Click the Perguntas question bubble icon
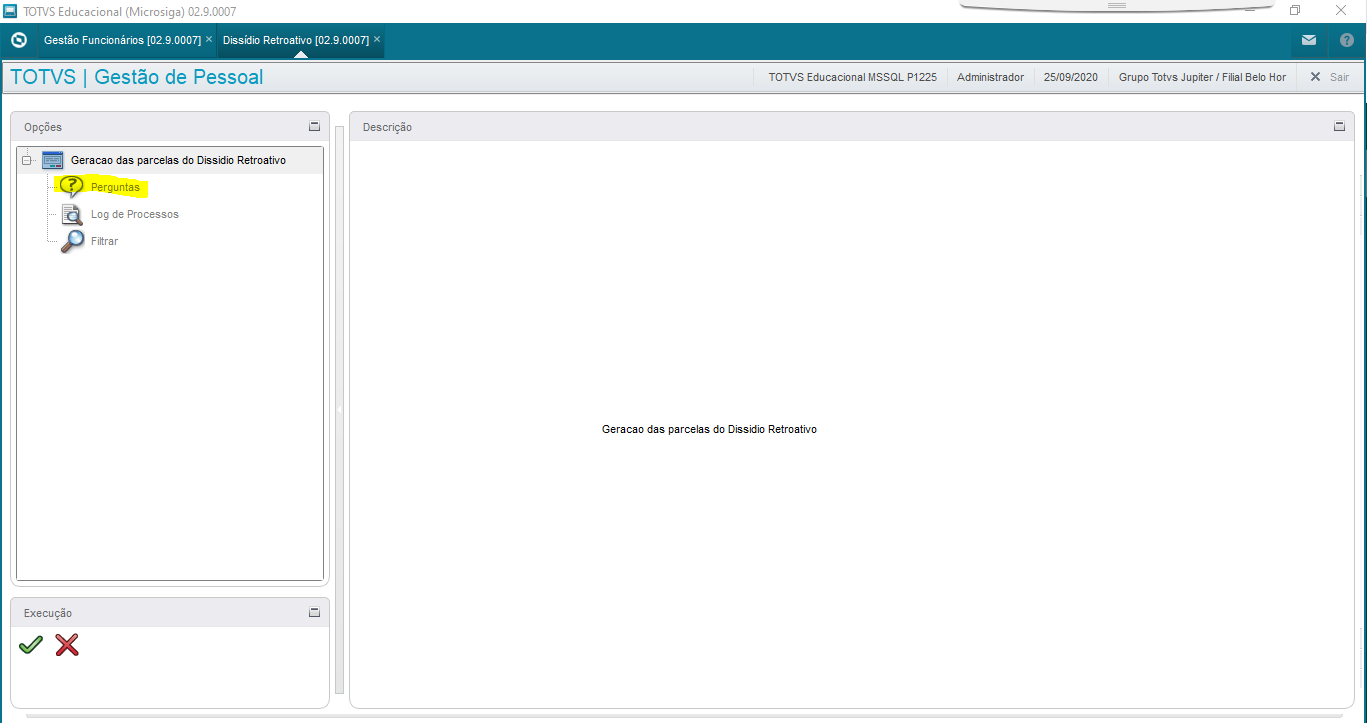Image resolution: width=1367 pixels, height=723 pixels. [x=72, y=187]
